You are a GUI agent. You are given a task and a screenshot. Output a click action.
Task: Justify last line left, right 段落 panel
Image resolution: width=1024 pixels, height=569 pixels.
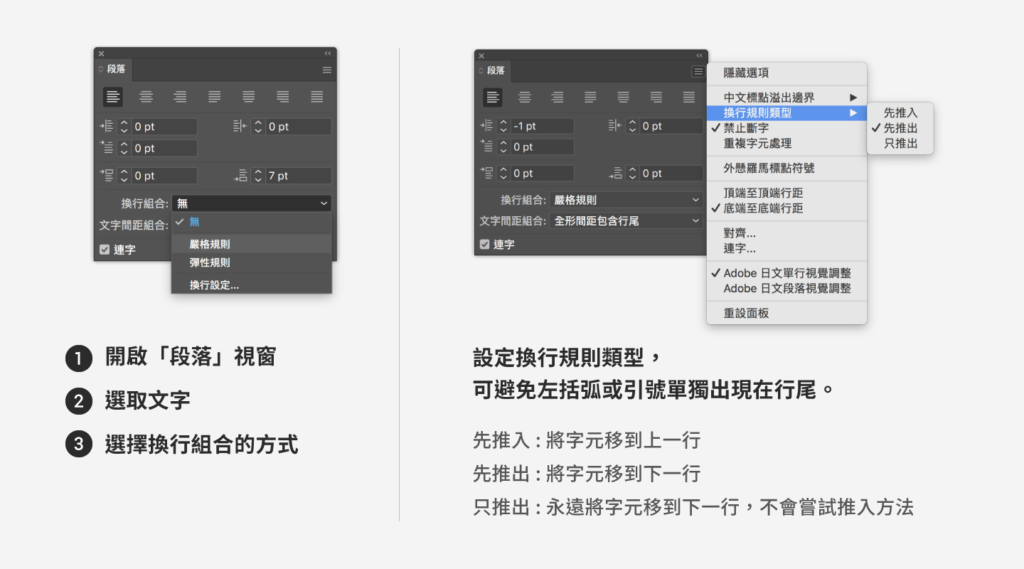click(x=590, y=97)
